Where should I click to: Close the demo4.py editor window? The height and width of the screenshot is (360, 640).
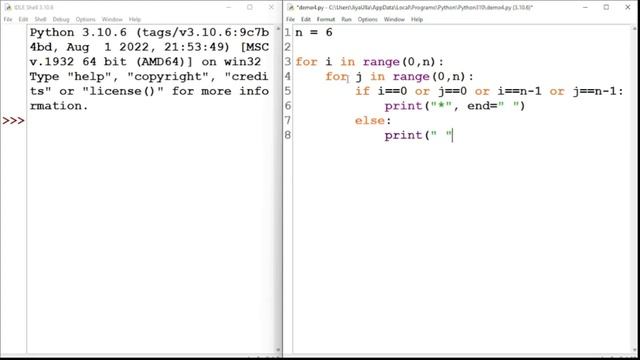tap(628, 7)
